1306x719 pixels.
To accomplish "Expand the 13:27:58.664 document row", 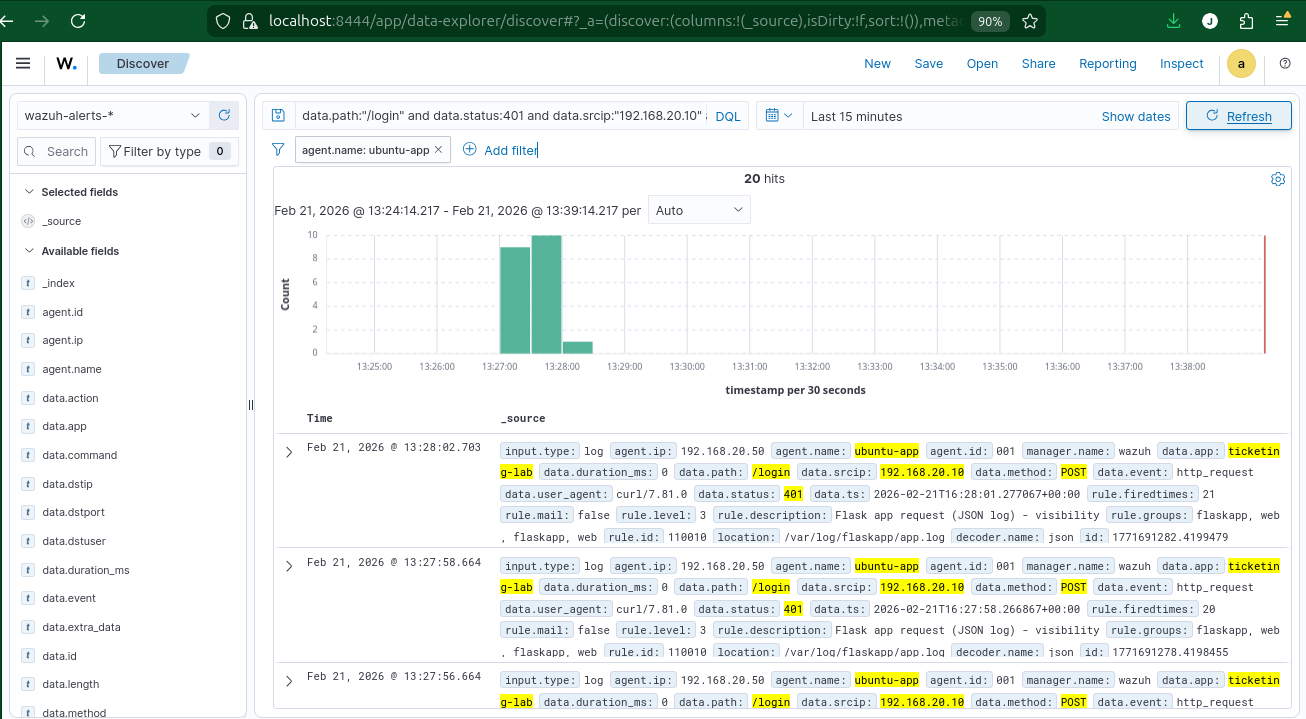I will [289, 566].
